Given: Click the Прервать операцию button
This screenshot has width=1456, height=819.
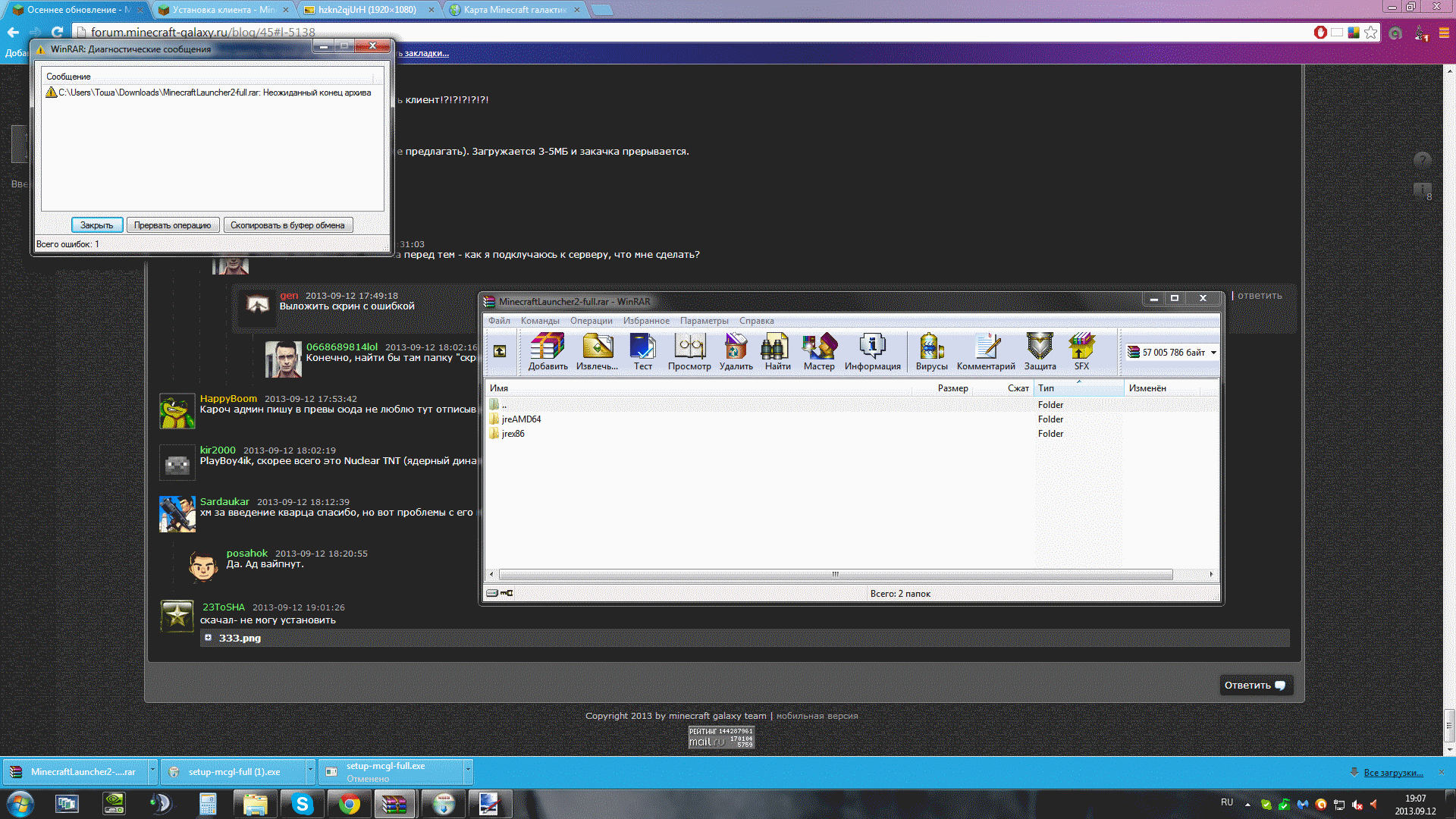Looking at the screenshot, I should (x=173, y=225).
